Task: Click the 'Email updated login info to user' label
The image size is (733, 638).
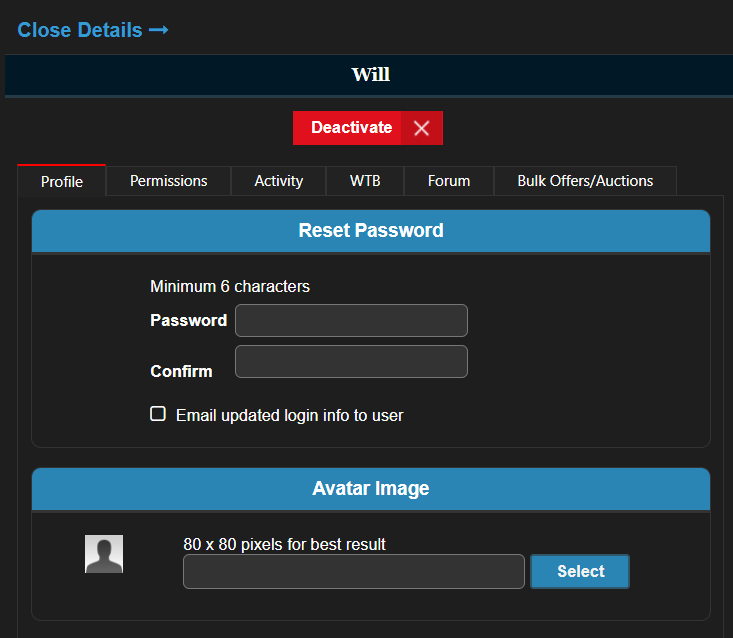Action: pos(289,415)
